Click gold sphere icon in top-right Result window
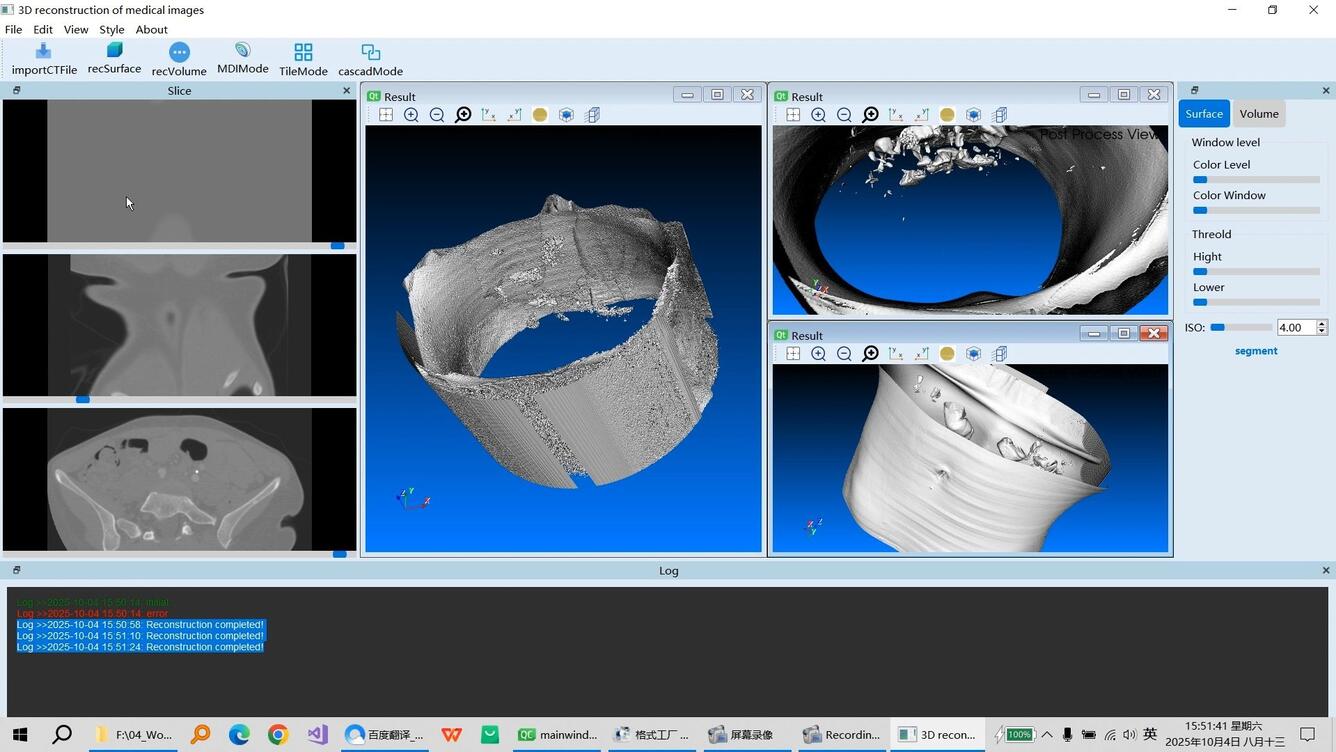This screenshot has height=752, width=1336. point(947,115)
